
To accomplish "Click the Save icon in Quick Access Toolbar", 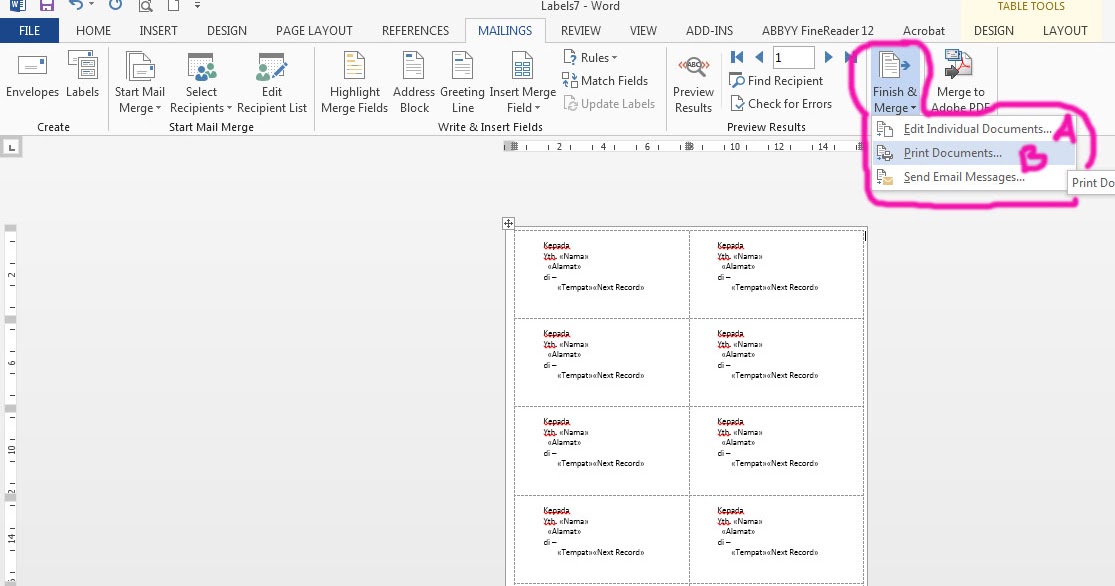I will click(x=47, y=6).
